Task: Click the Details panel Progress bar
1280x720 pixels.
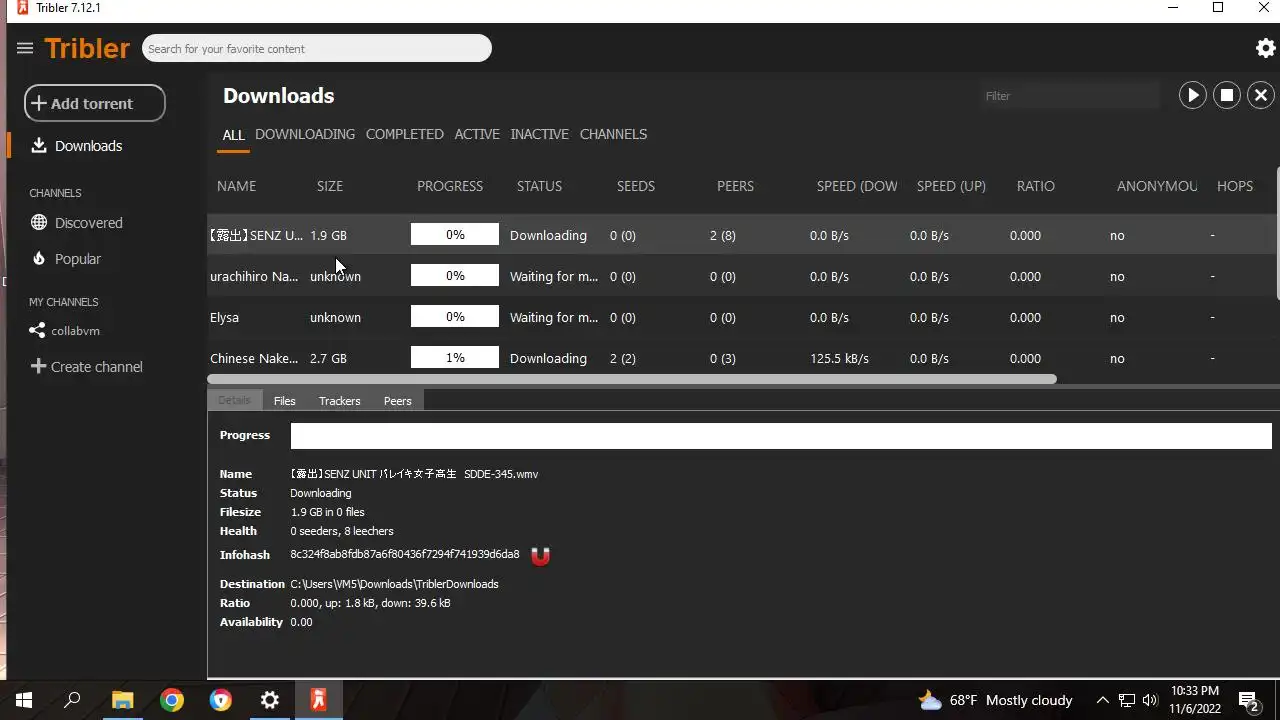Action: click(781, 435)
